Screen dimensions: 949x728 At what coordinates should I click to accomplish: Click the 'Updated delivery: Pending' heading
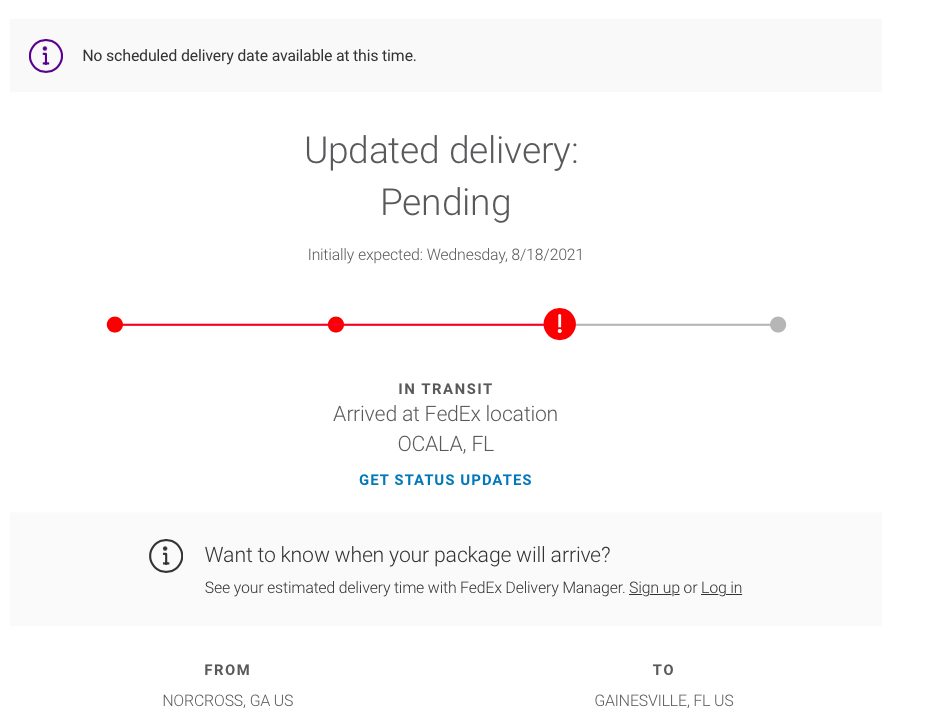tap(442, 176)
